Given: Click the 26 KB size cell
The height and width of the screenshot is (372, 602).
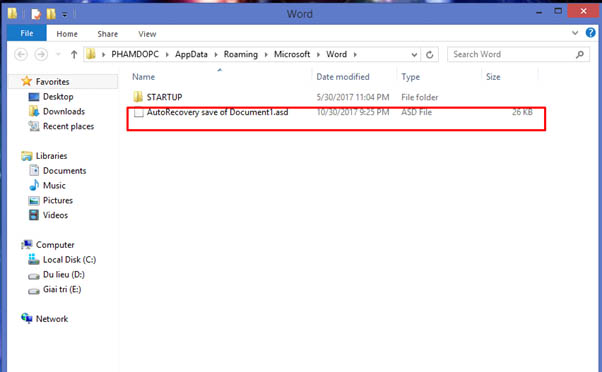Looking at the screenshot, I should [522, 112].
